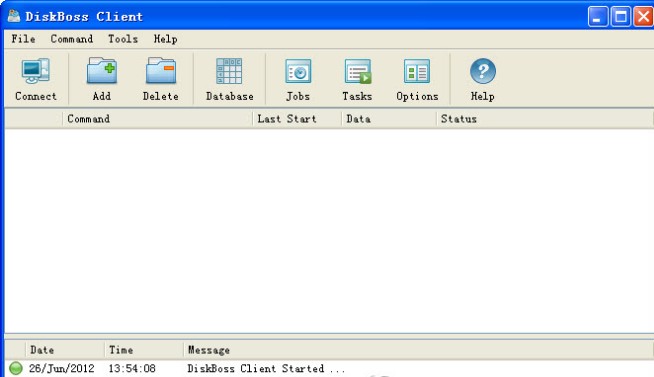Select the 26/Jun/2012 log date

(62, 369)
